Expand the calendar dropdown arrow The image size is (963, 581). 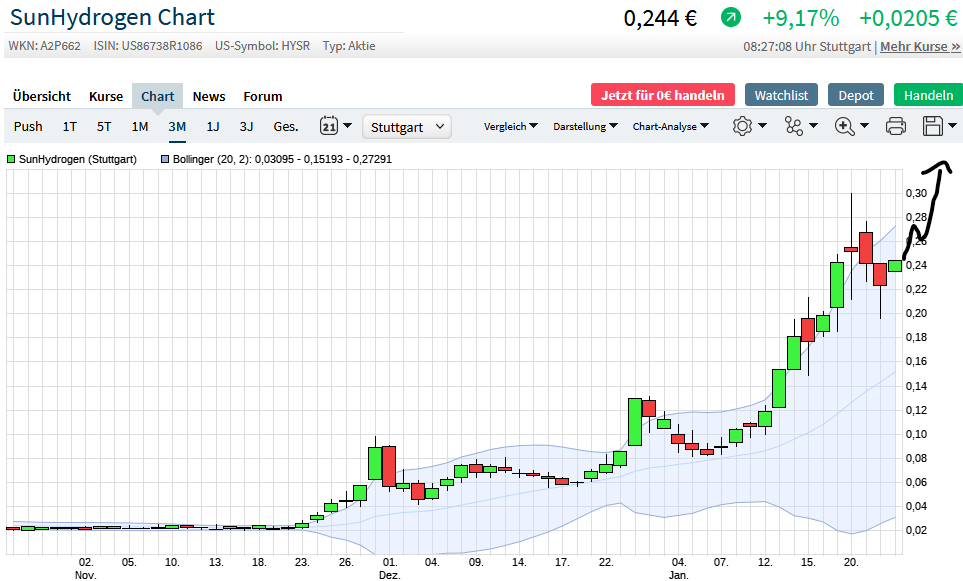pyautogui.click(x=348, y=126)
